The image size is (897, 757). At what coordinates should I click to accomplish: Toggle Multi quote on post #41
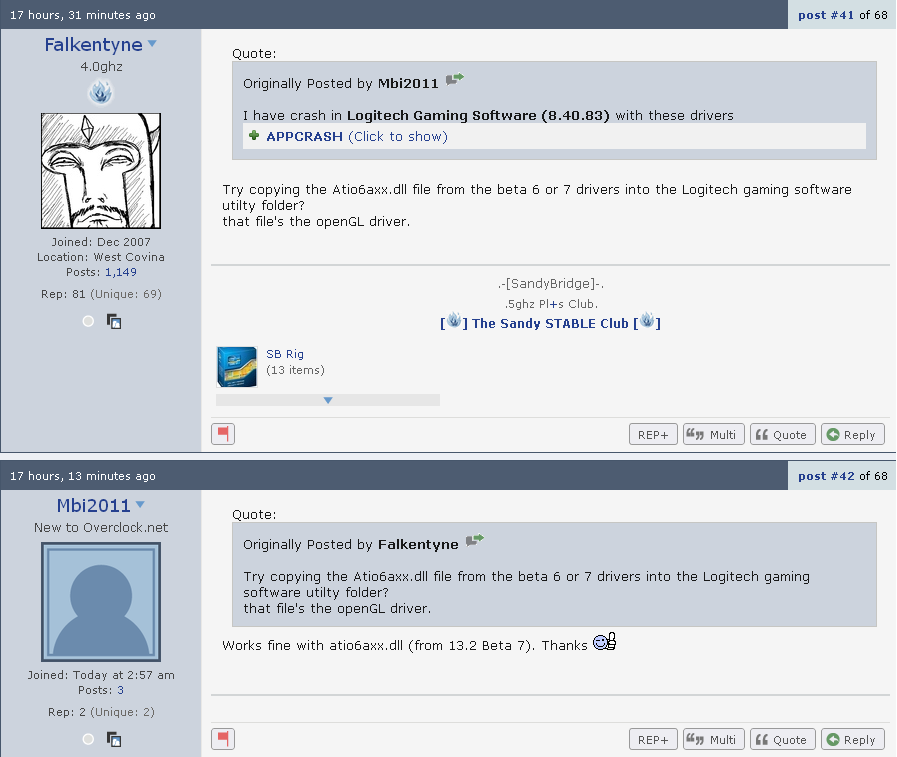(x=713, y=434)
